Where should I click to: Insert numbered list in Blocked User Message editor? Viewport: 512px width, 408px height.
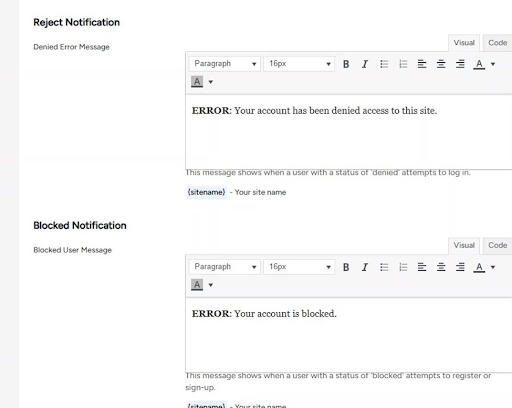point(403,267)
